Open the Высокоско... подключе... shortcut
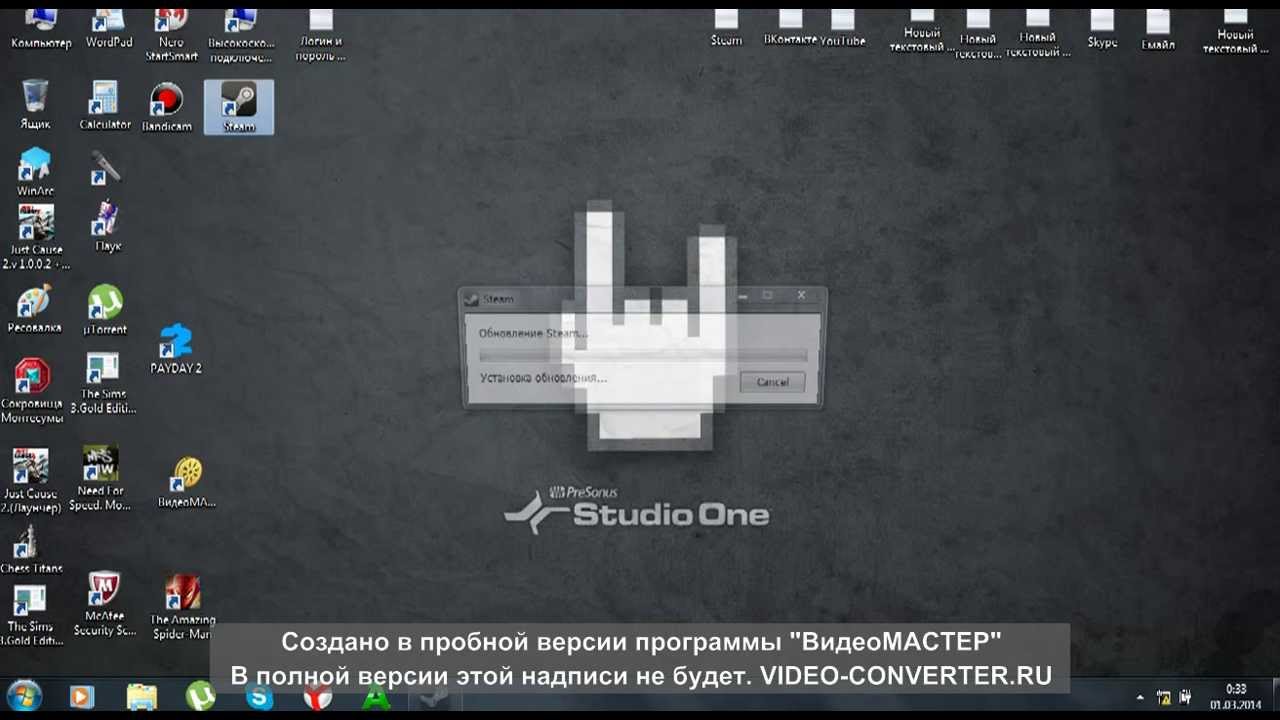Viewport: 1280px width, 720px height. [240, 35]
